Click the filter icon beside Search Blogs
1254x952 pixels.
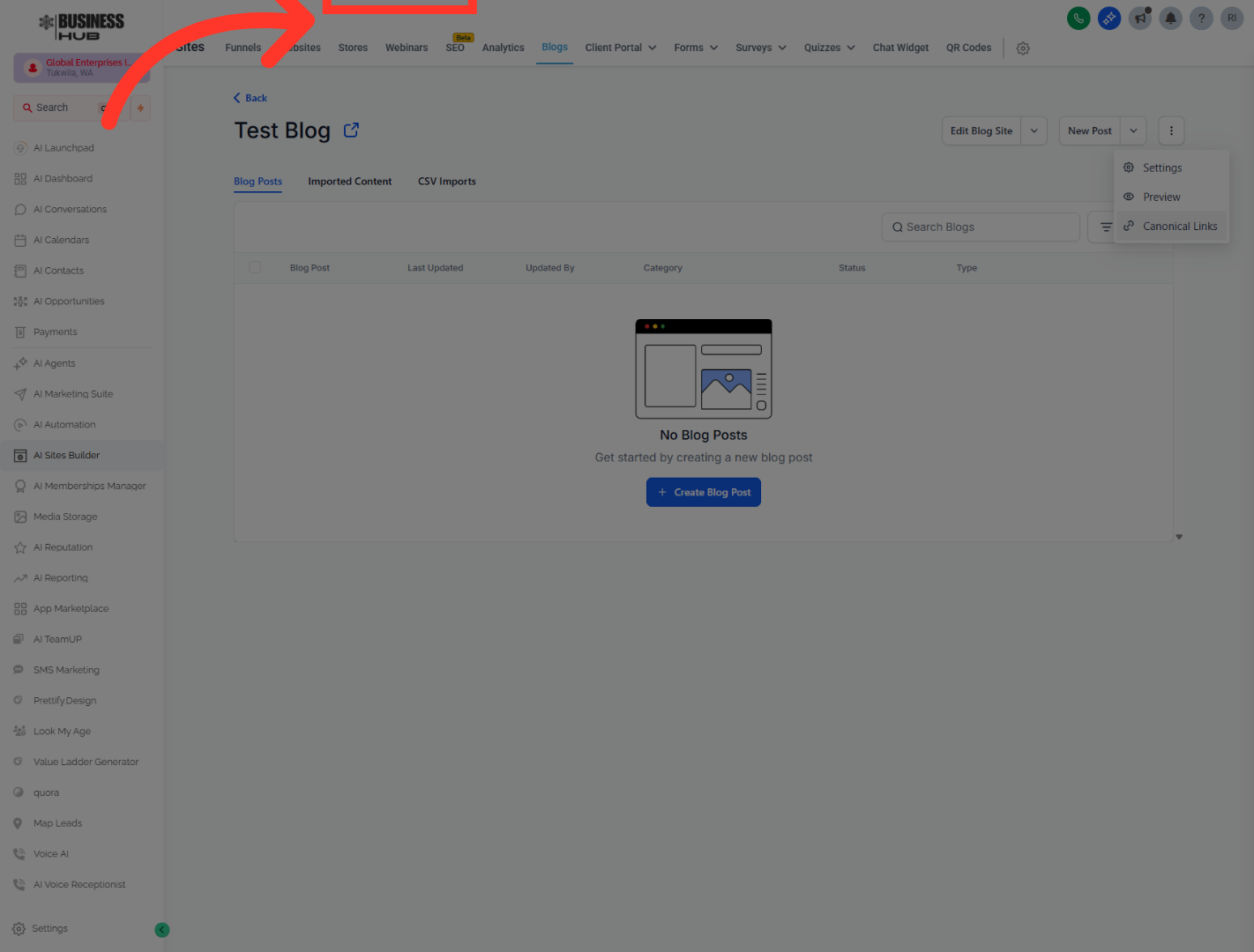(x=1106, y=227)
